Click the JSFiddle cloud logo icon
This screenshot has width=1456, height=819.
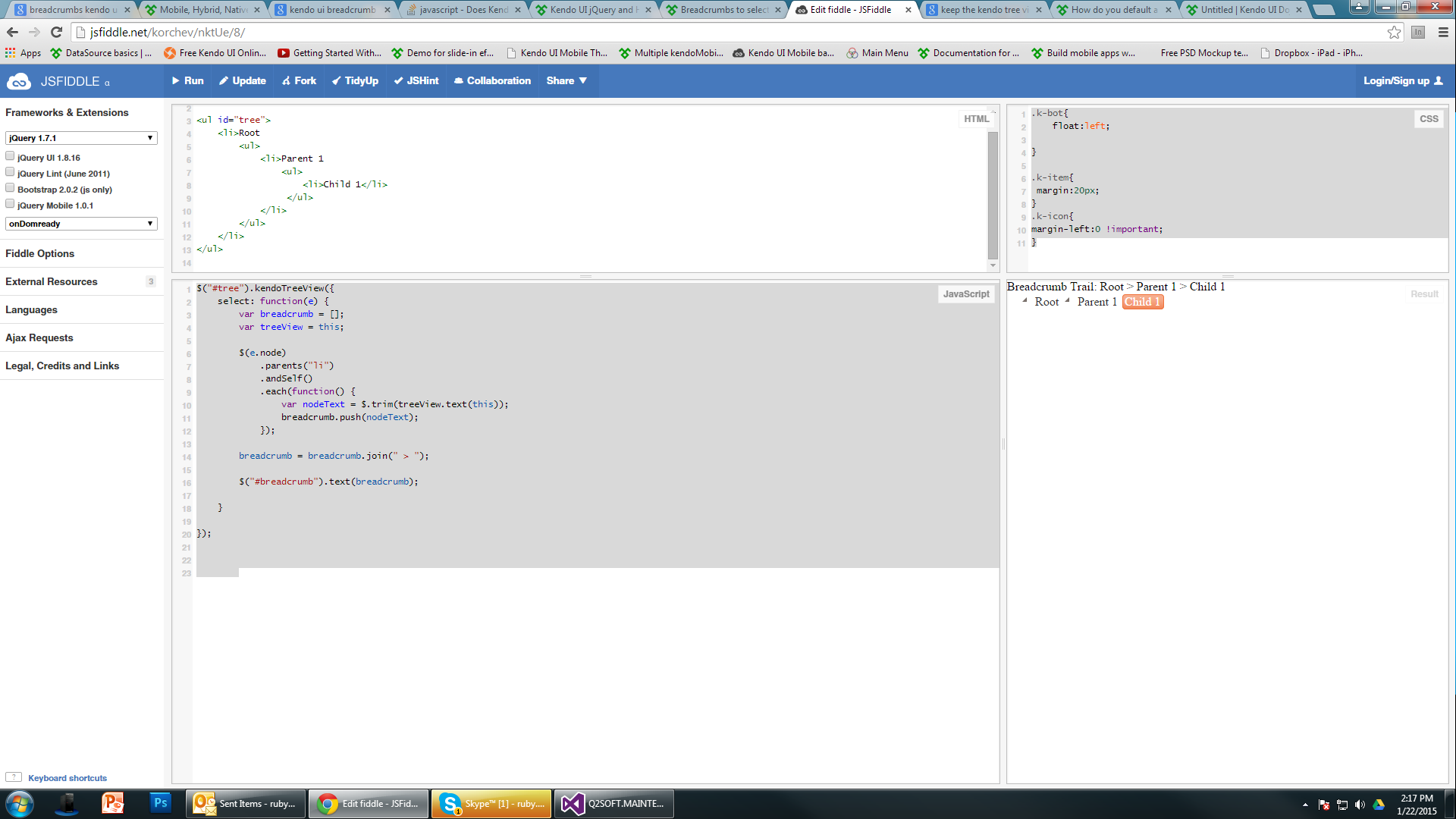[18, 81]
